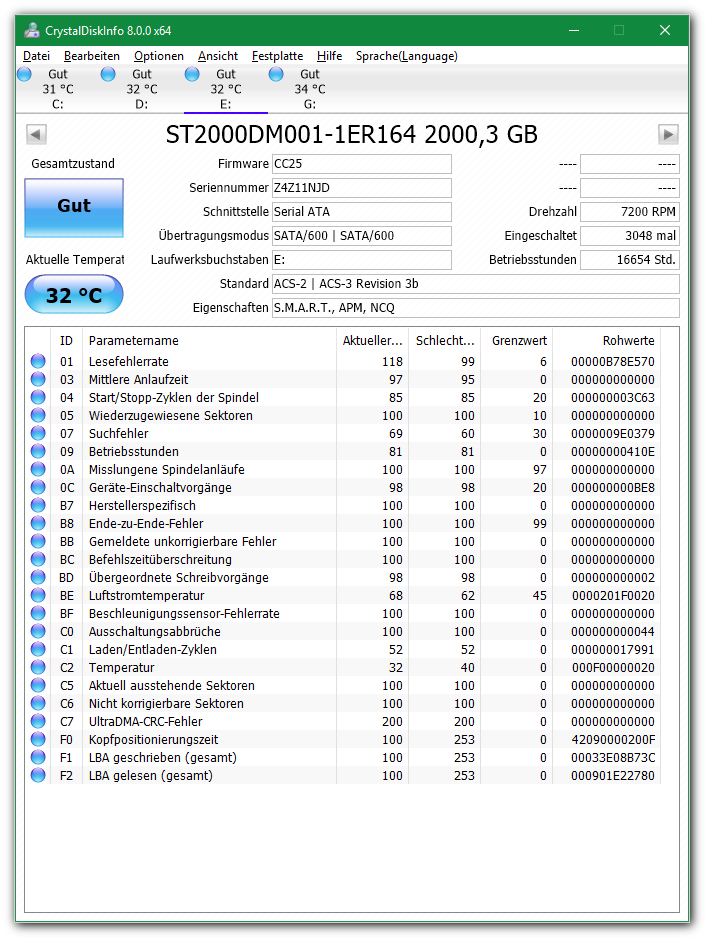705x938 pixels.
Task: Click status icon of UltraDMA-CRC-Fehler row
Action: (38, 721)
